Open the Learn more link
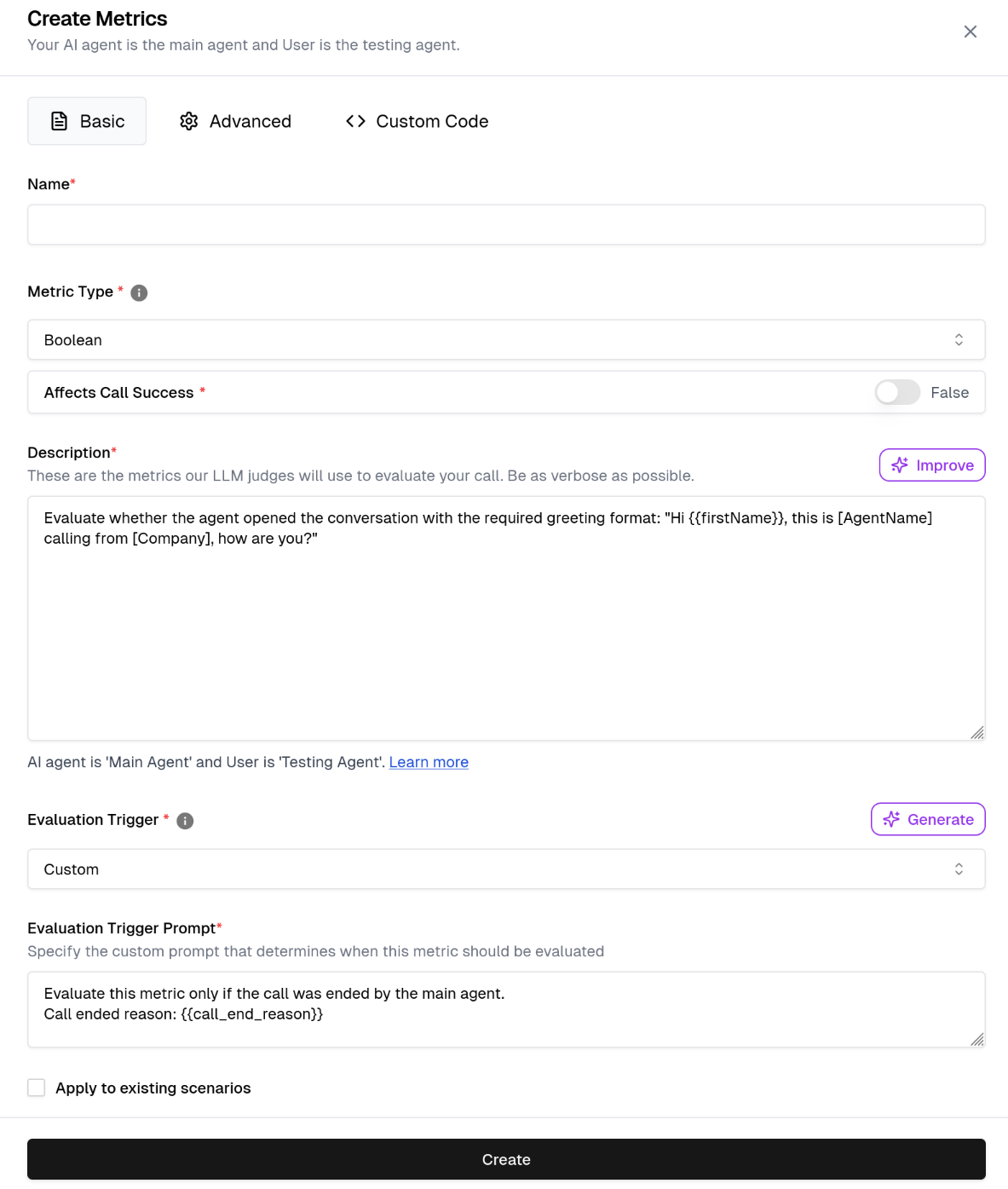The height and width of the screenshot is (1189, 1008). pyautogui.click(x=429, y=762)
